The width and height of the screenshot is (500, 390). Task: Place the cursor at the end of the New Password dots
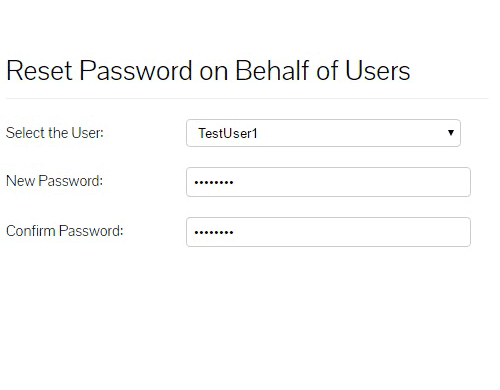(234, 182)
